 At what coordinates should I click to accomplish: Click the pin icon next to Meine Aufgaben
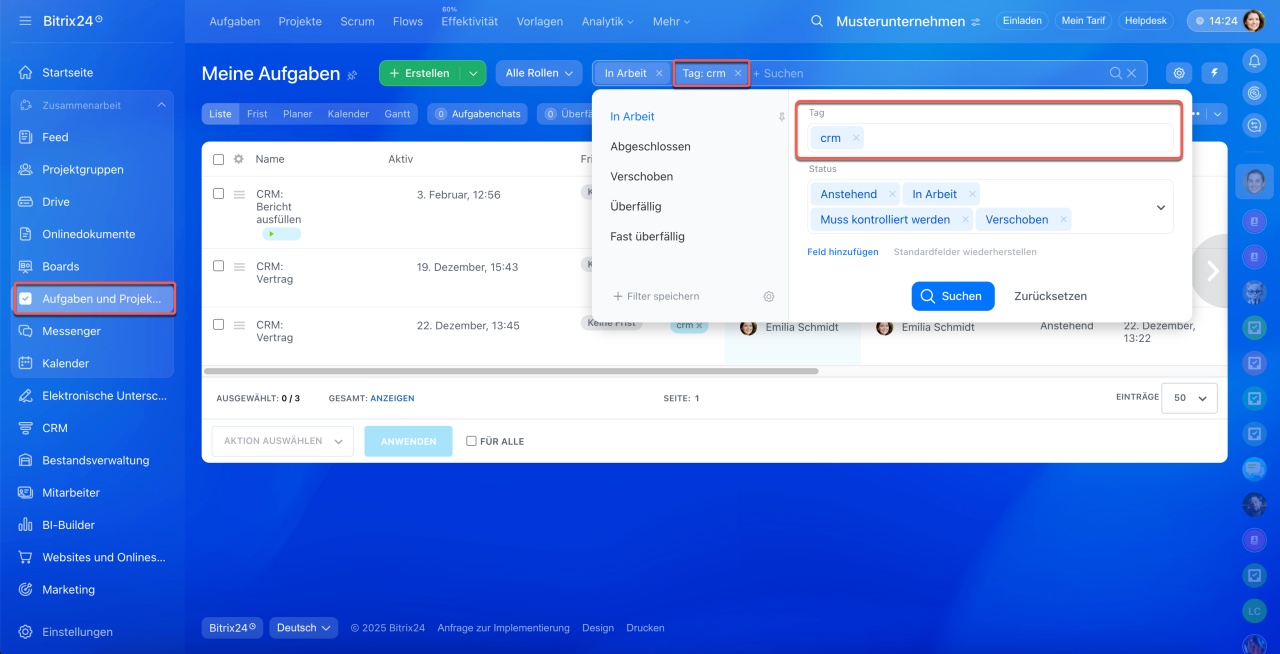(x=352, y=74)
